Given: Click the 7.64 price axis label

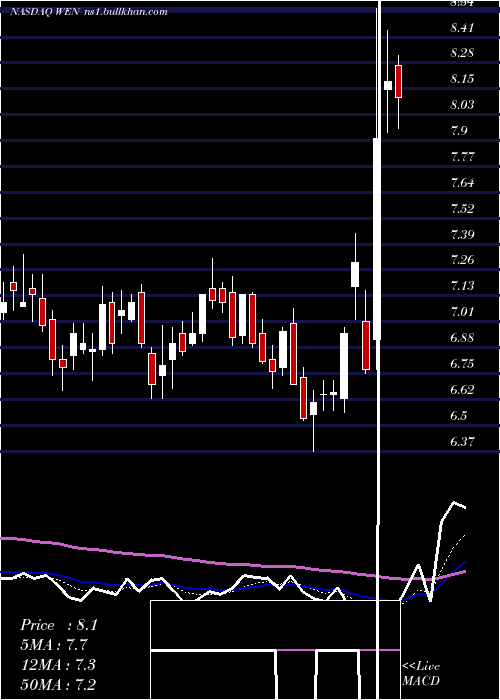Looking at the screenshot, I should coord(462,183).
